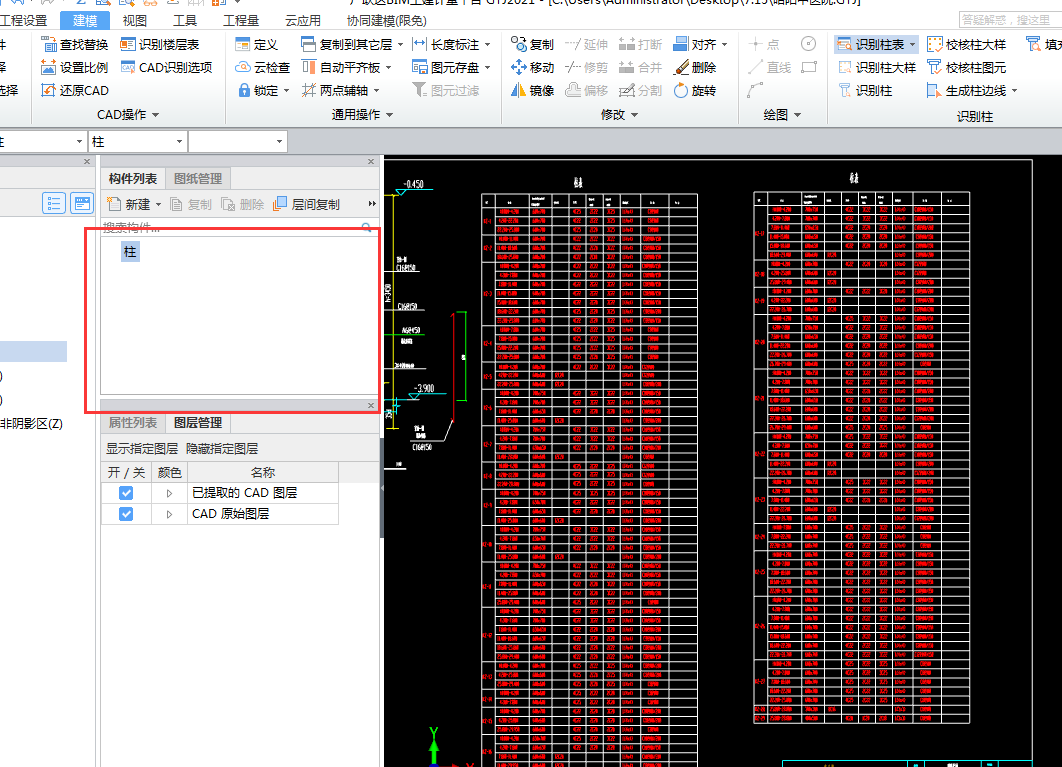Choose the 对齐 align tool
This screenshot has width=1062, height=767.
click(x=695, y=45)
